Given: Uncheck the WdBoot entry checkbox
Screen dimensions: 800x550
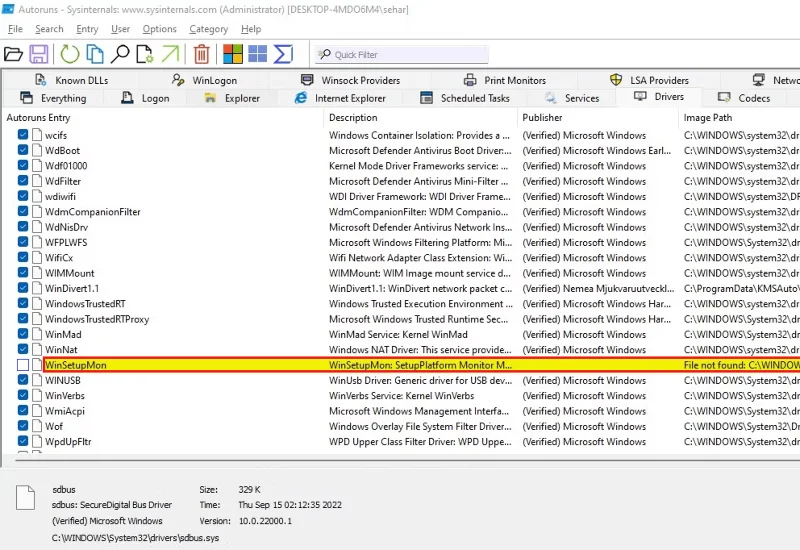Looking at the screenshot, I should (23, 150).
